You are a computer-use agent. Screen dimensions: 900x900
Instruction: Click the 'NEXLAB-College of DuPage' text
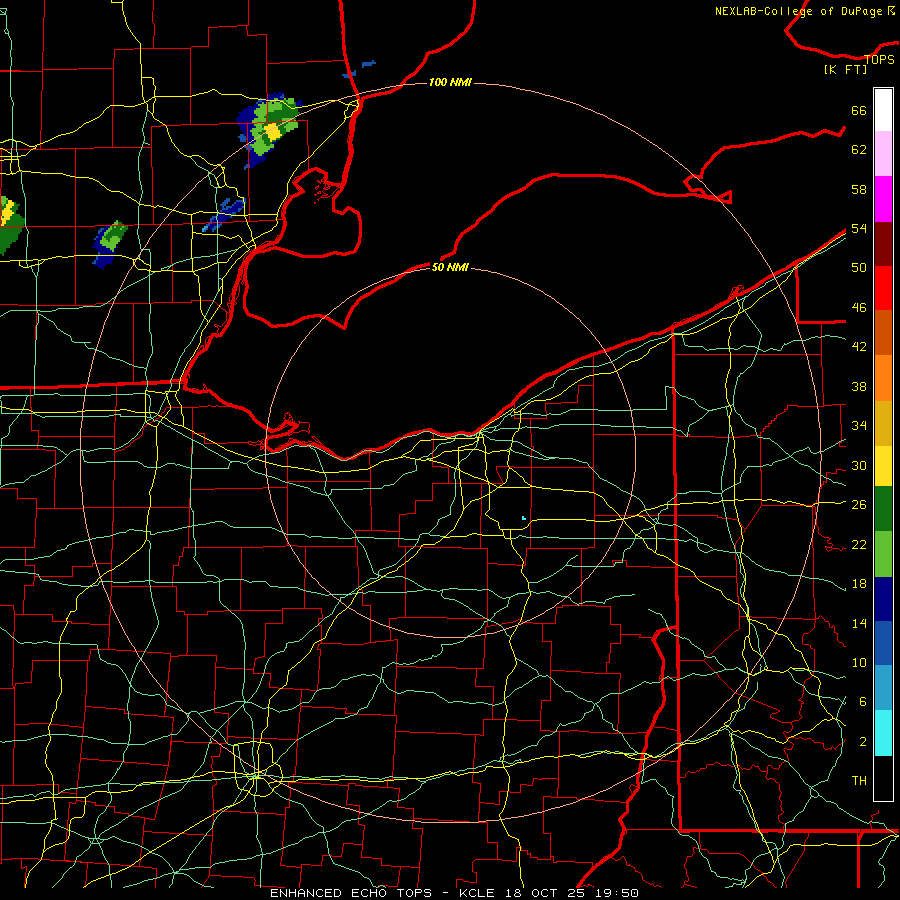798,11
